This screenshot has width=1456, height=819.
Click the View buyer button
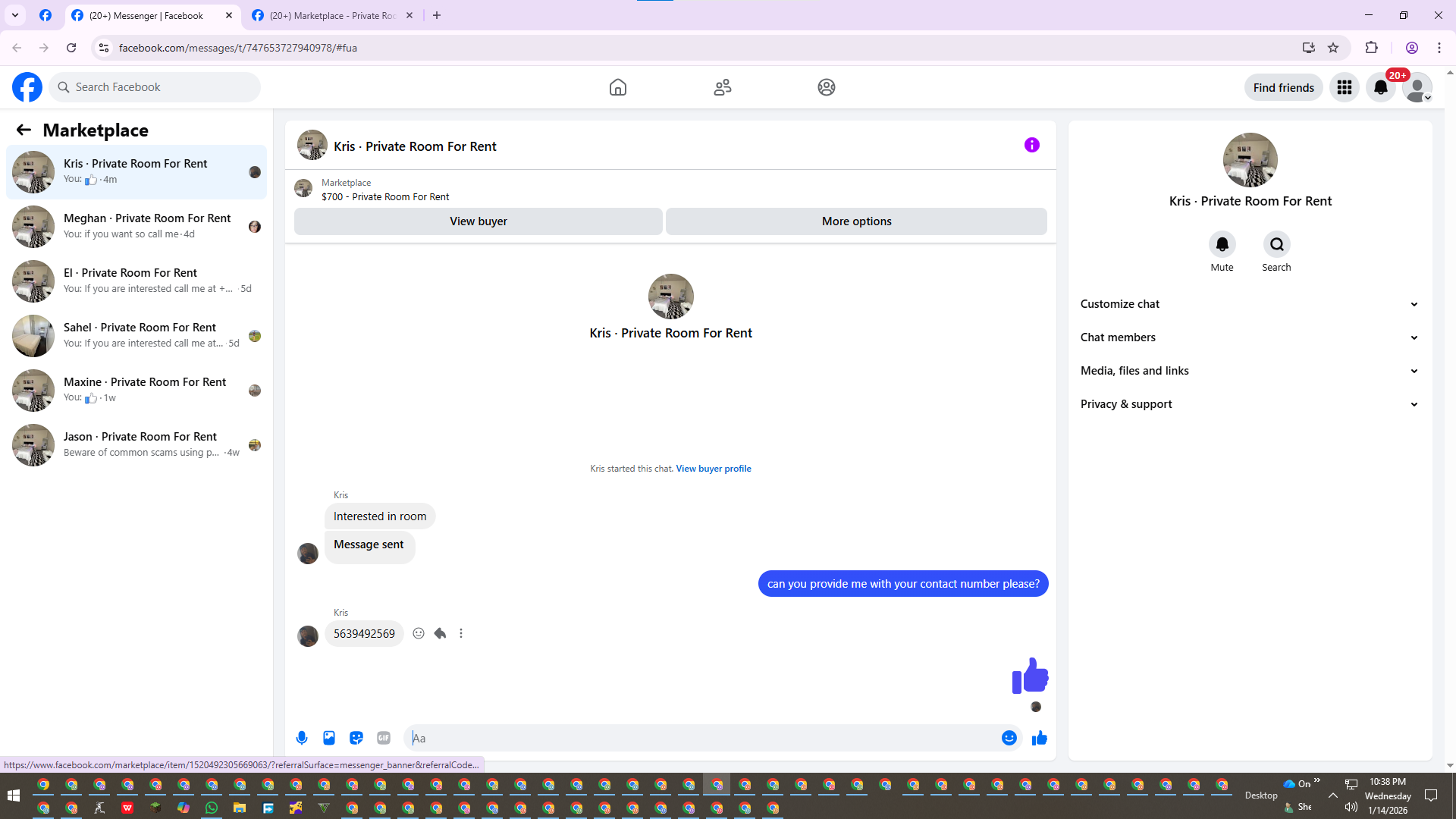[x=478, y=221]
